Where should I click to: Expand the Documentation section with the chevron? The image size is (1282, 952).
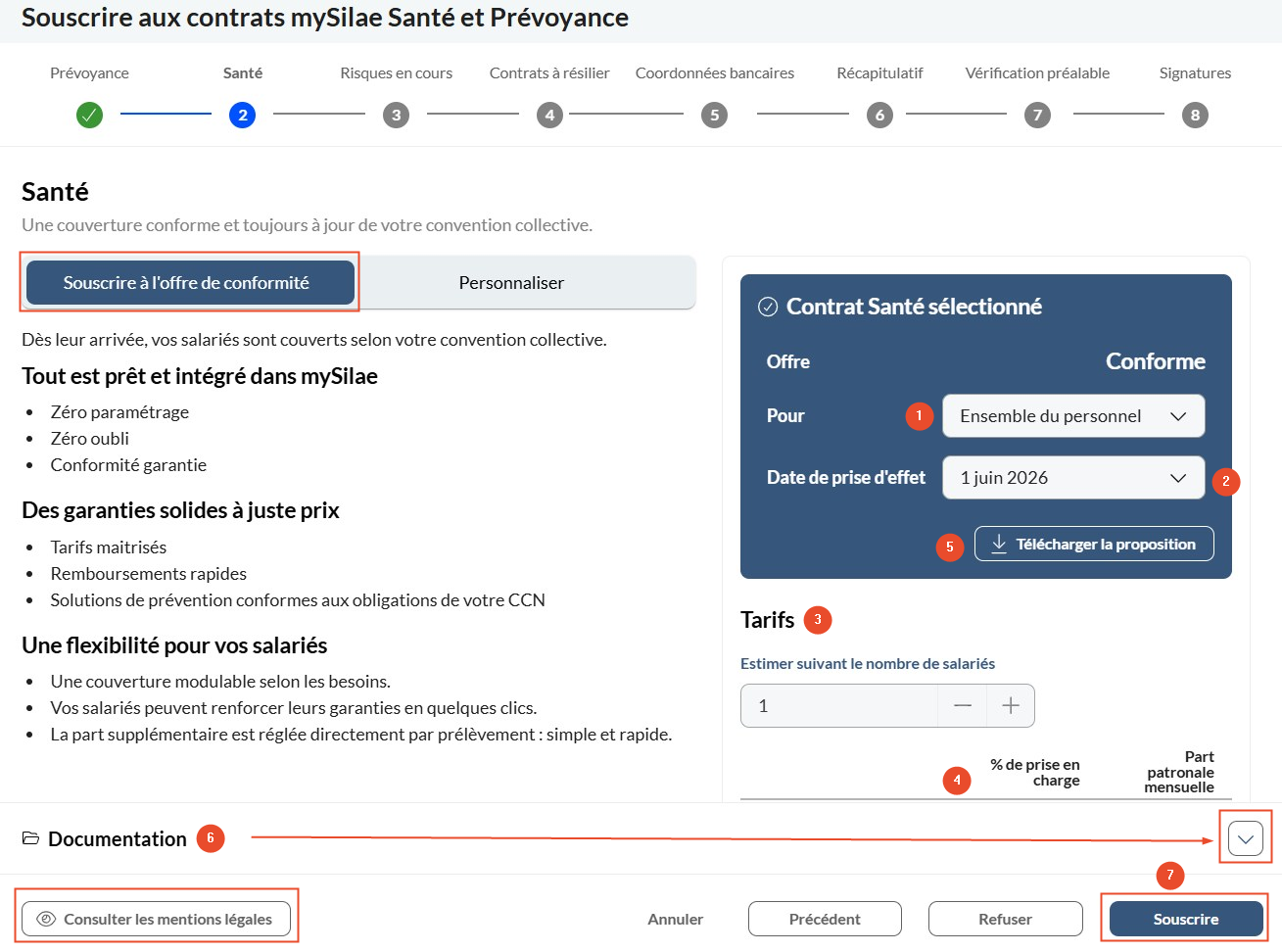pyautogui.click(x=1246, y=838)
